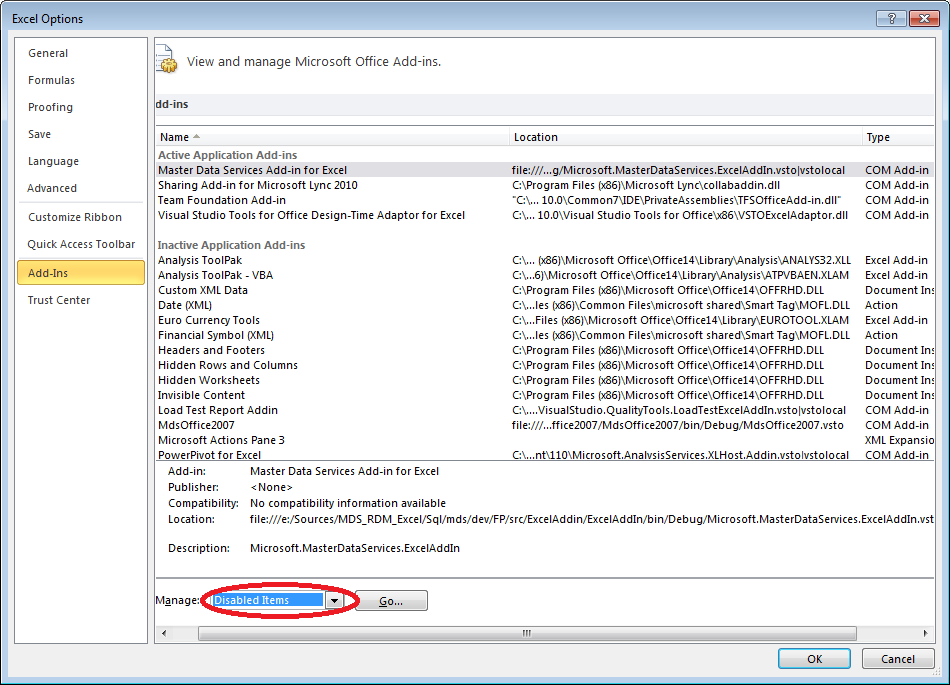
Task: Select PowerPivot for Excel row
Action: 544,454
